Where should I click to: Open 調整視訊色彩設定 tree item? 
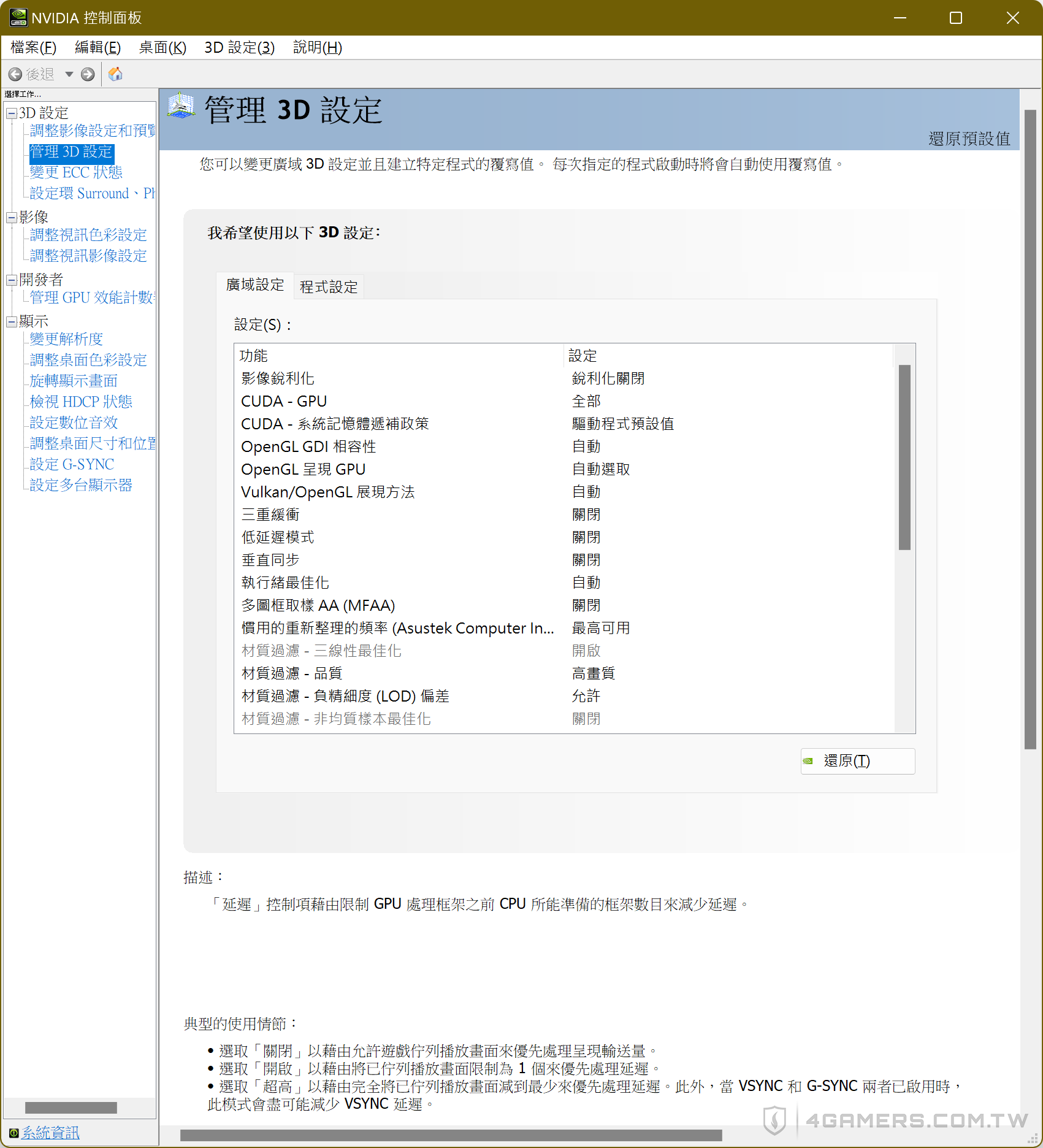pyautogui.click(x=88, y=235)
